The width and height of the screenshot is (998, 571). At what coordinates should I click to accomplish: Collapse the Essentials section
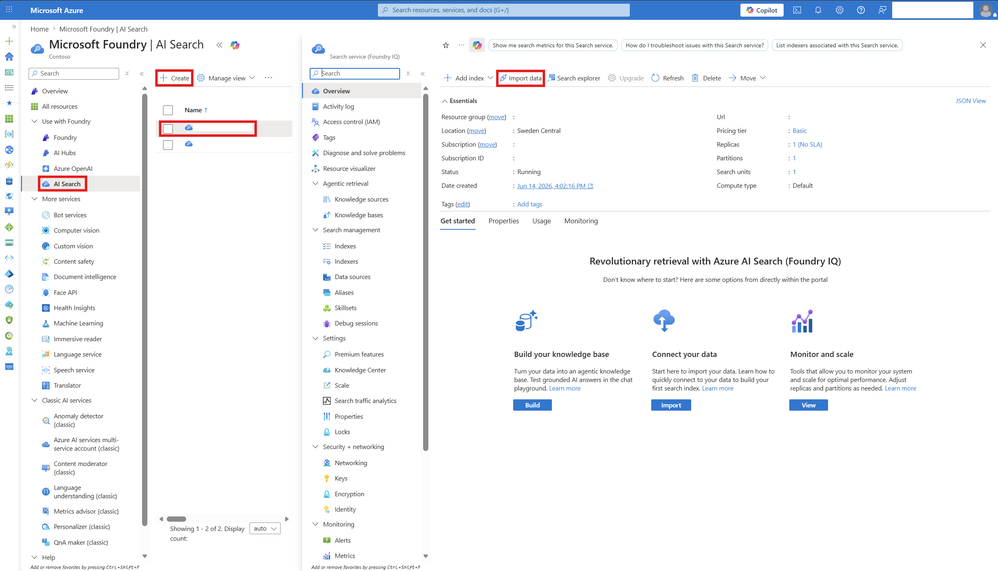[x=444, y=101]
